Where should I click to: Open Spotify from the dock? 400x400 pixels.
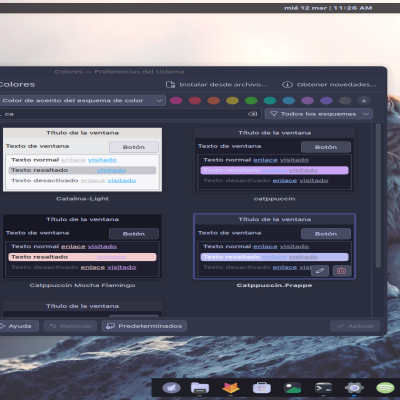click(x=385, y=388)
